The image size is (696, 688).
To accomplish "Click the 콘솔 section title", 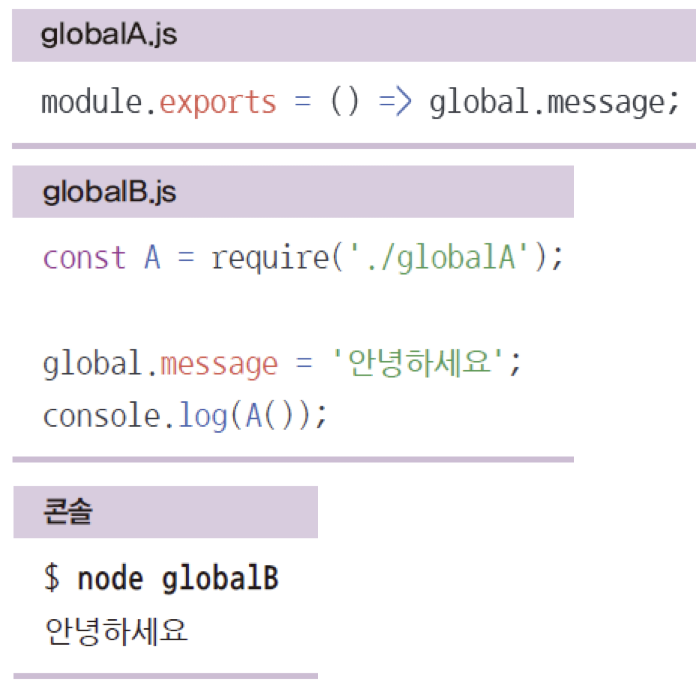I will [x=68, y=511].
